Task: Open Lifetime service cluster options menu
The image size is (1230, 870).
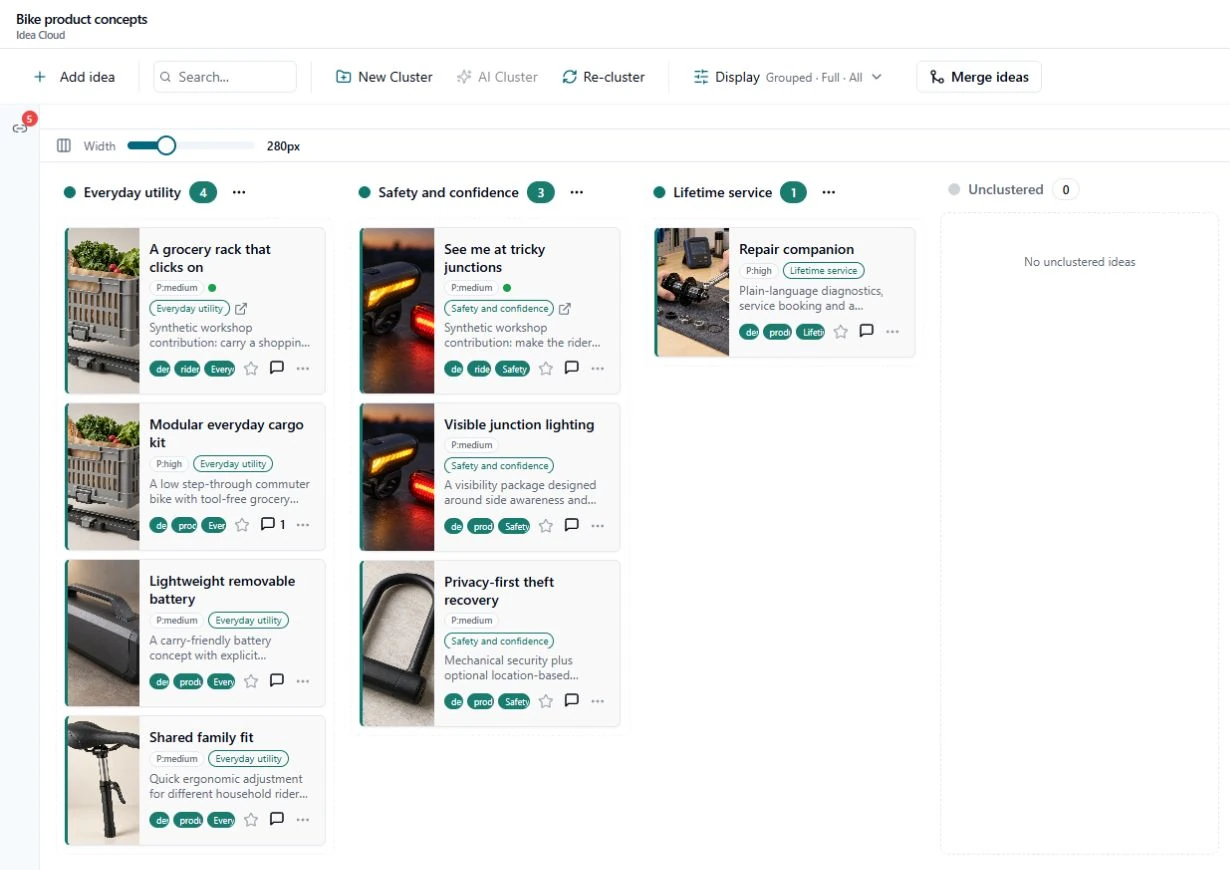Action: pyautogui.click(x=829, y=192)
